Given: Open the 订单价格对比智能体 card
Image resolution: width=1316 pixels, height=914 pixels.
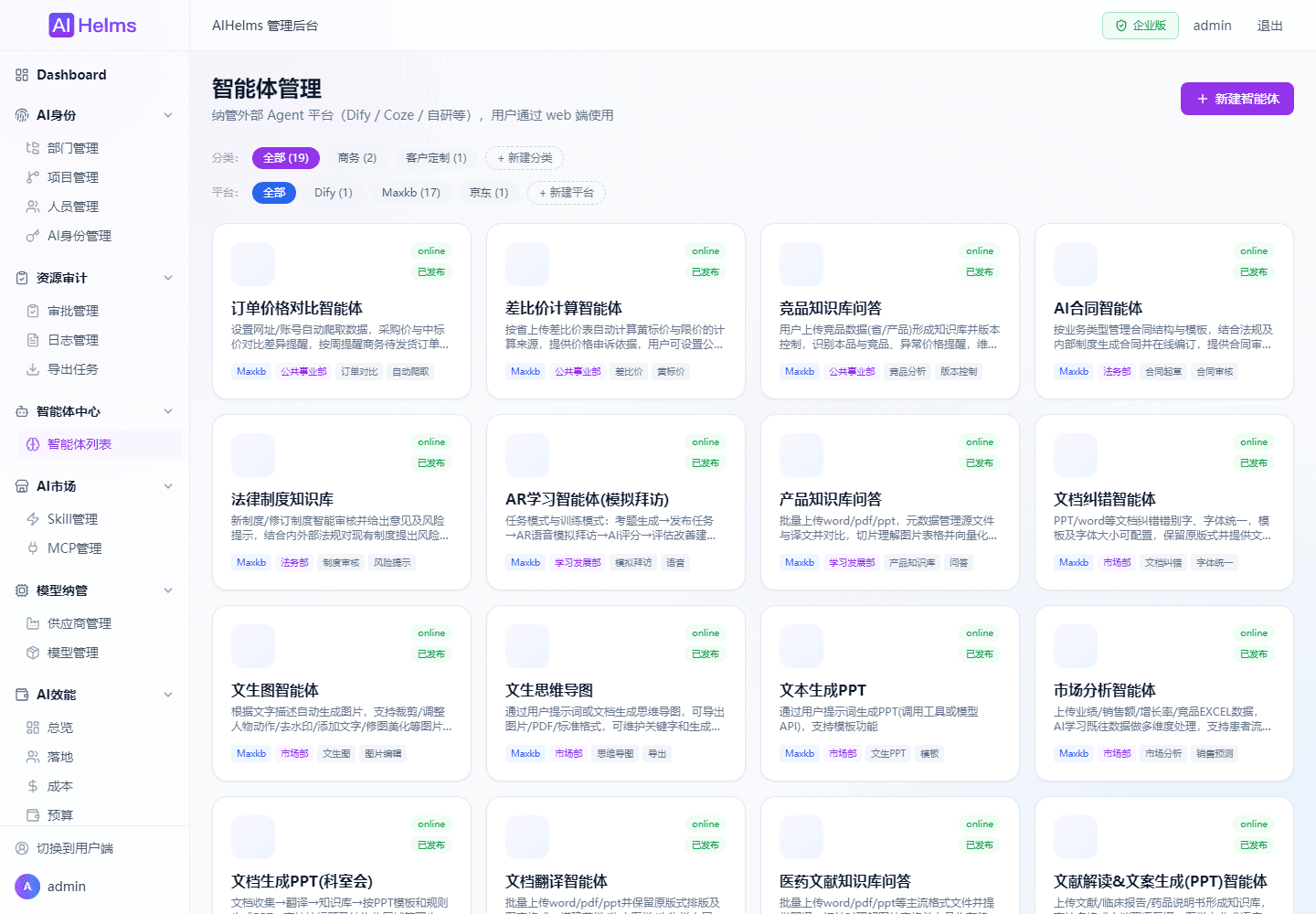Looking at the screenshot, I should 342,312.
